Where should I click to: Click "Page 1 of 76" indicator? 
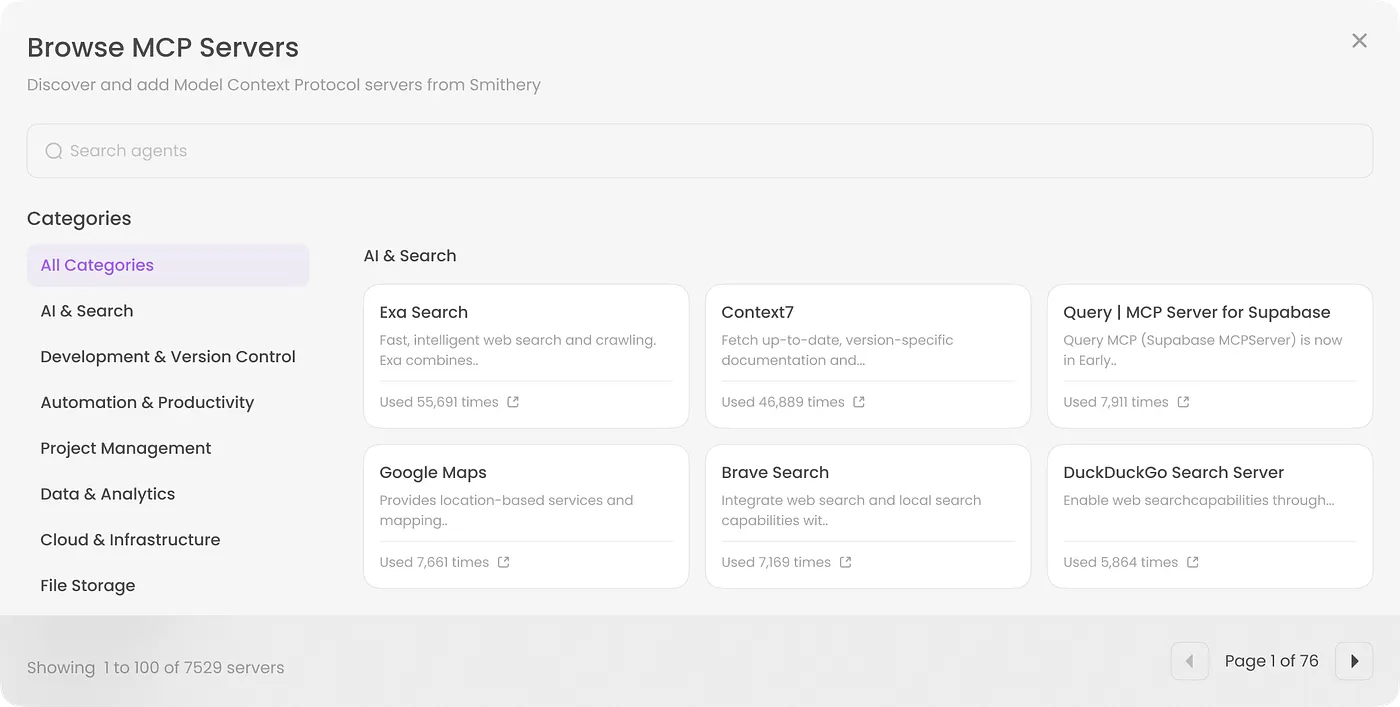coord(1272,661)
